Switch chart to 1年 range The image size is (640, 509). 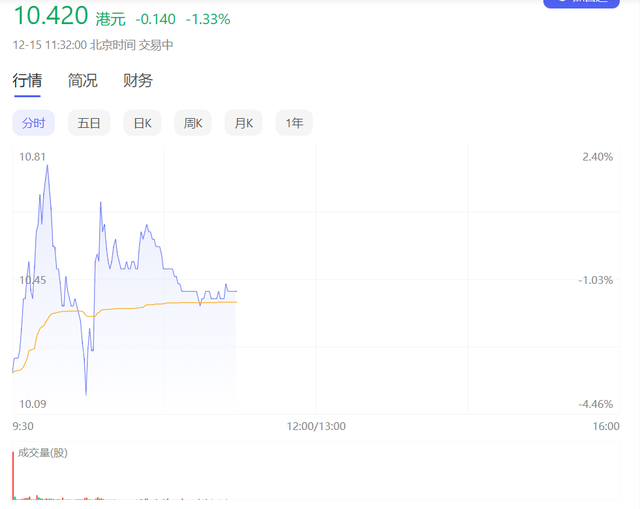294,122
